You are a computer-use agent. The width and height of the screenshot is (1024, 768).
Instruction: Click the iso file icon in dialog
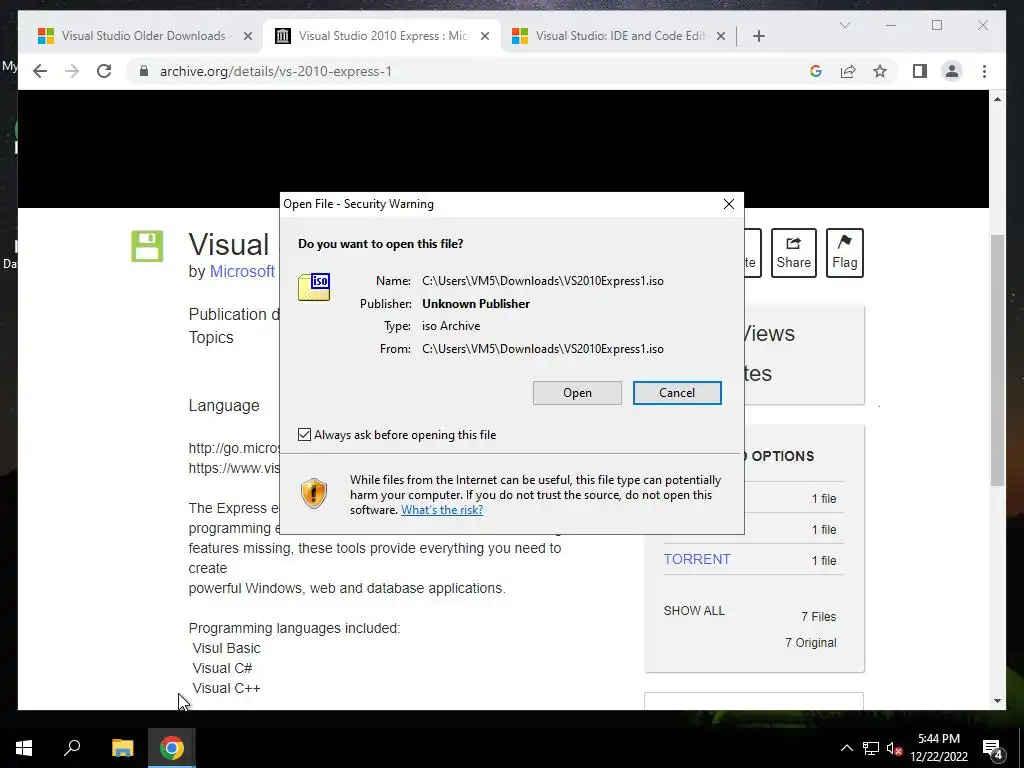[314, 287]
